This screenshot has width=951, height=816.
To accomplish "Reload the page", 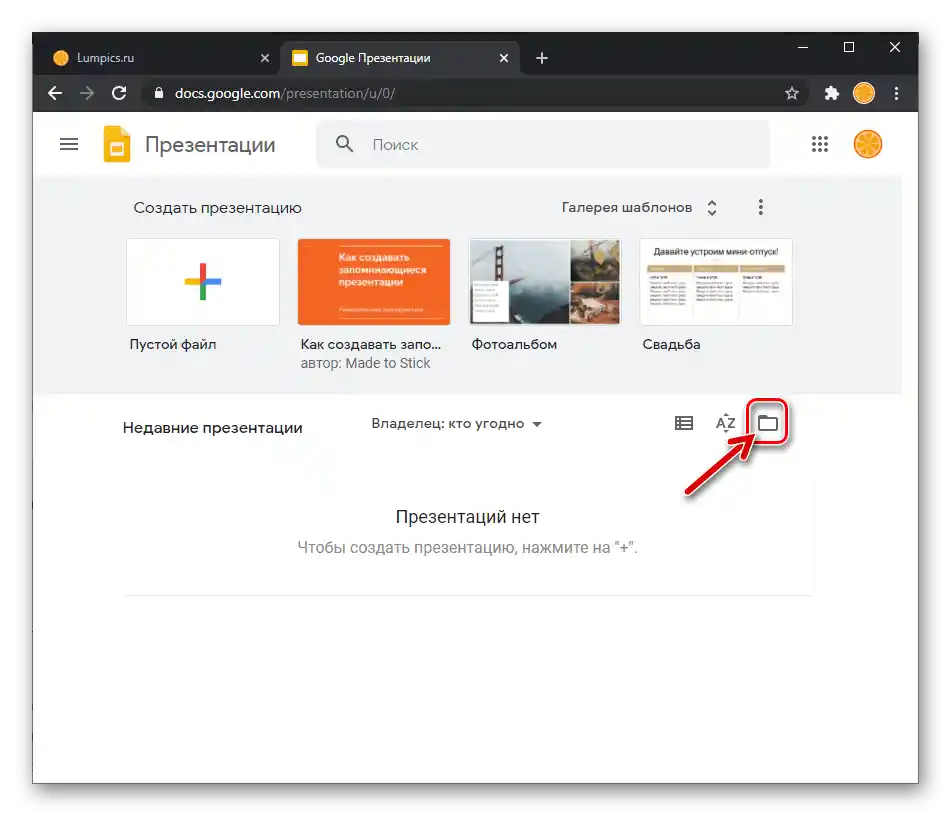I will [x=119, y=93].
